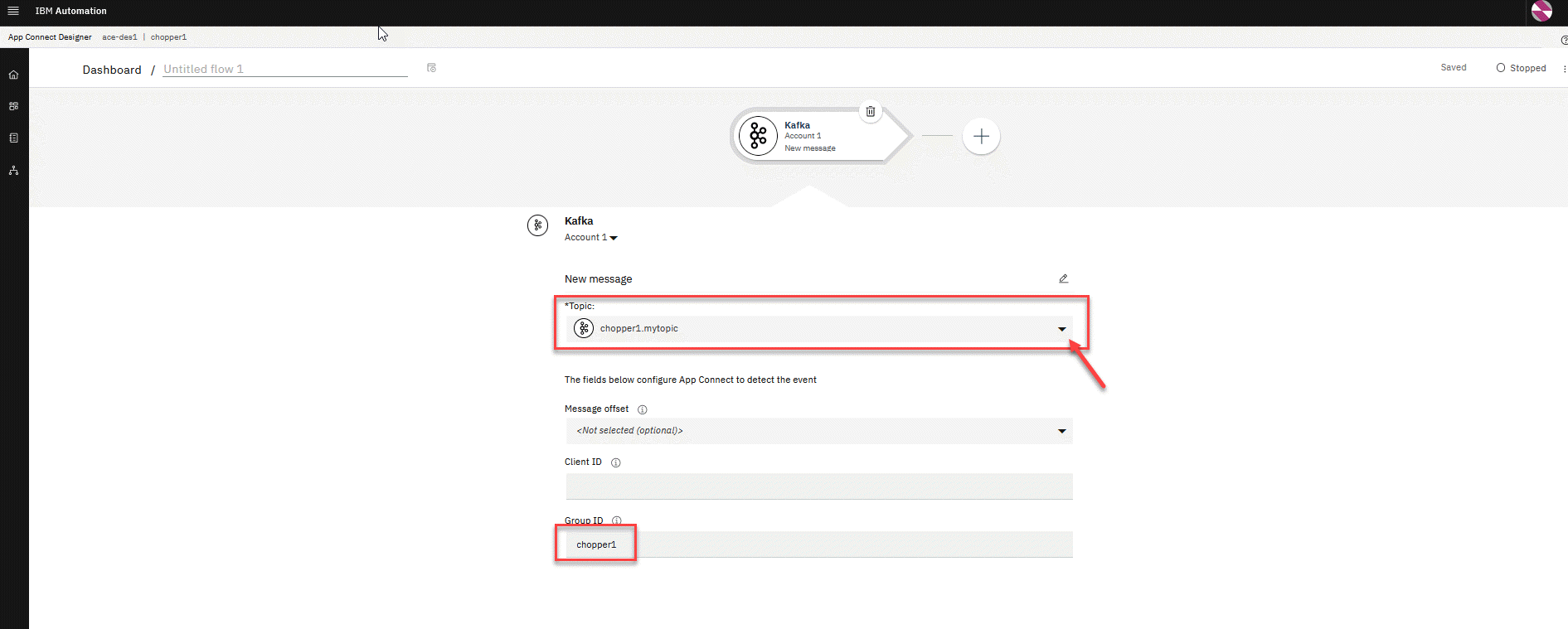This screenshot has height=629, width=1568.
Task: Open the hierarchy sidebar icon
Action: click(x=13, y=171)
